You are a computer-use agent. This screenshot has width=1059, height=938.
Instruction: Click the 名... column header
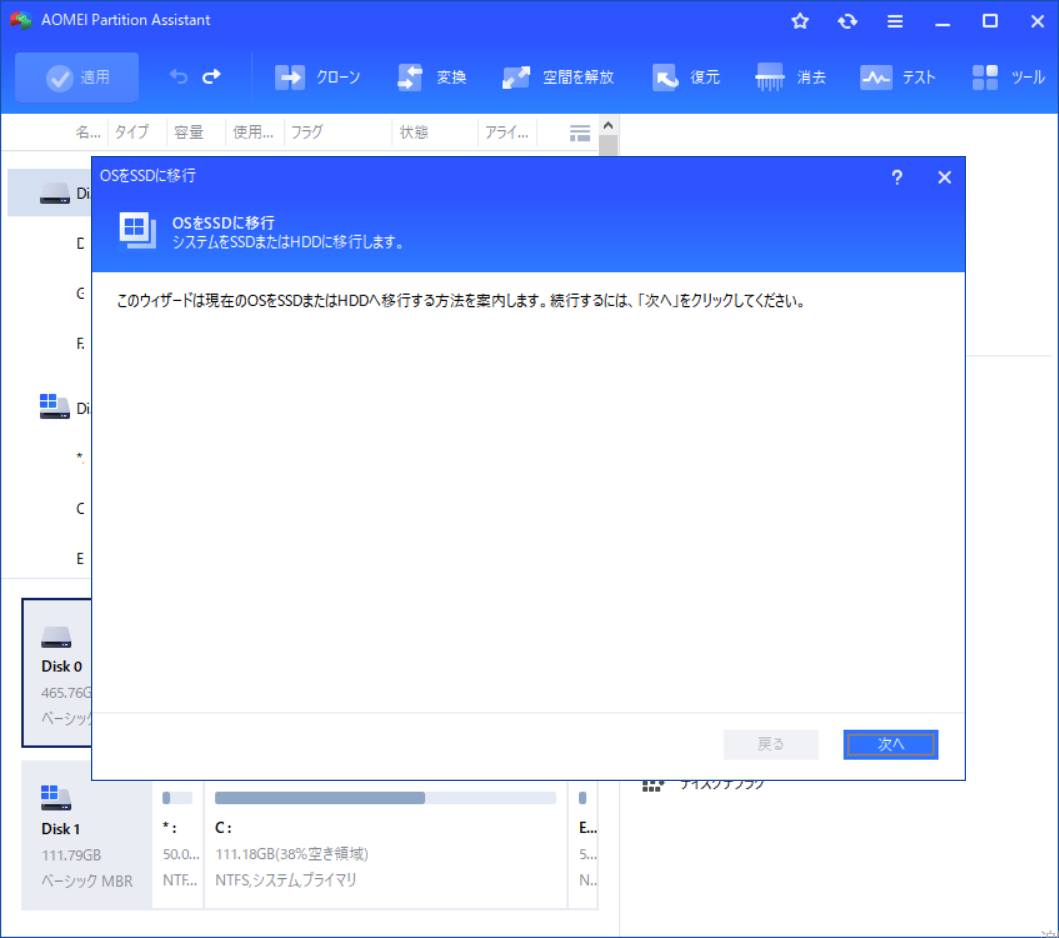click(x=88, y=132)
